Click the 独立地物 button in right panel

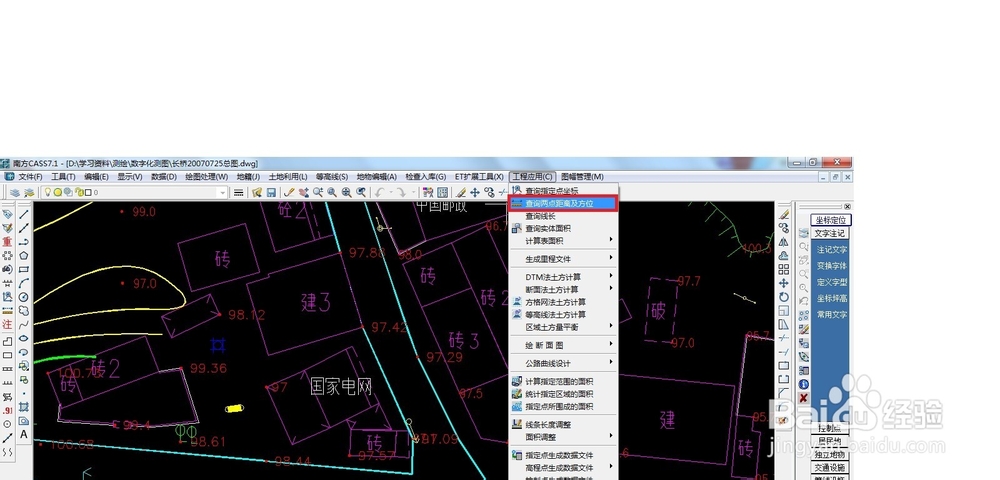[x=830, y=455]
